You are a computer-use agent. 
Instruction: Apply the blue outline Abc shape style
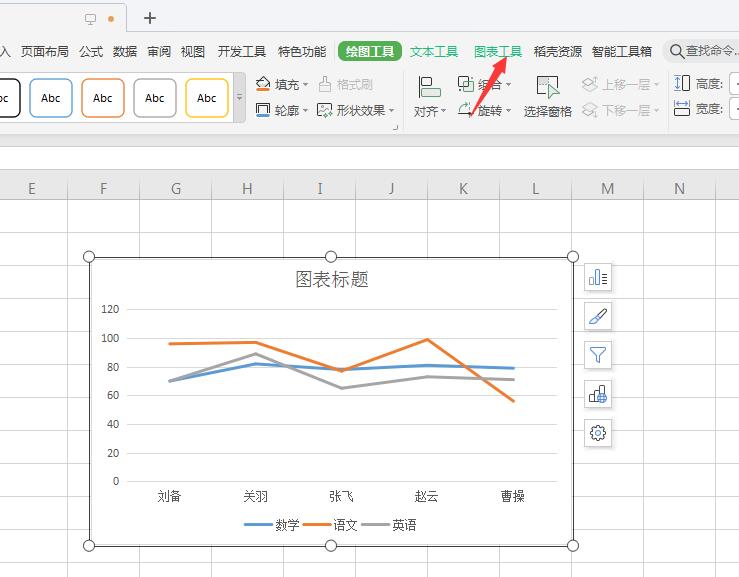coord(51,98)
